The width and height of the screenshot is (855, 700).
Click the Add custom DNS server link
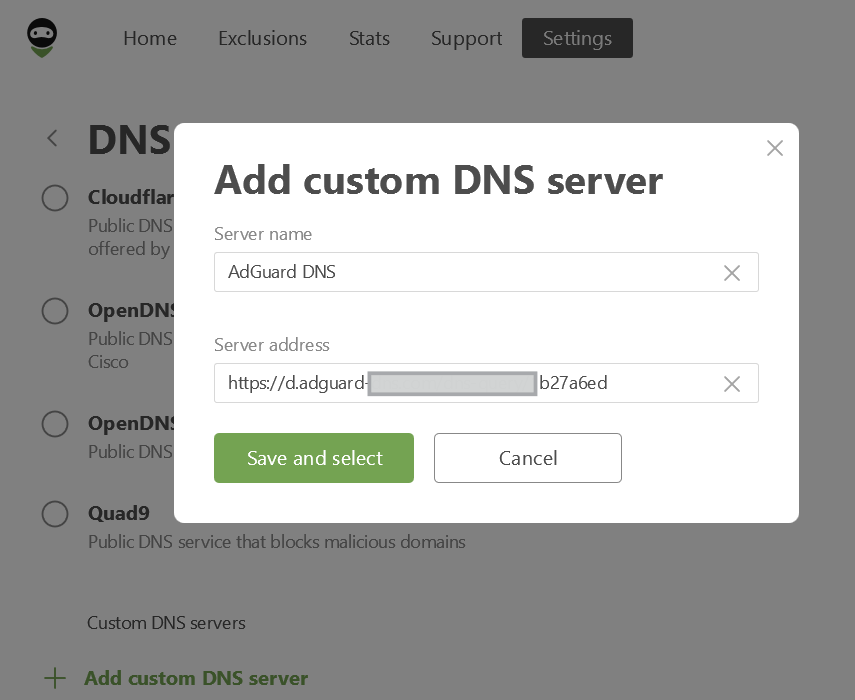(197, 678)
